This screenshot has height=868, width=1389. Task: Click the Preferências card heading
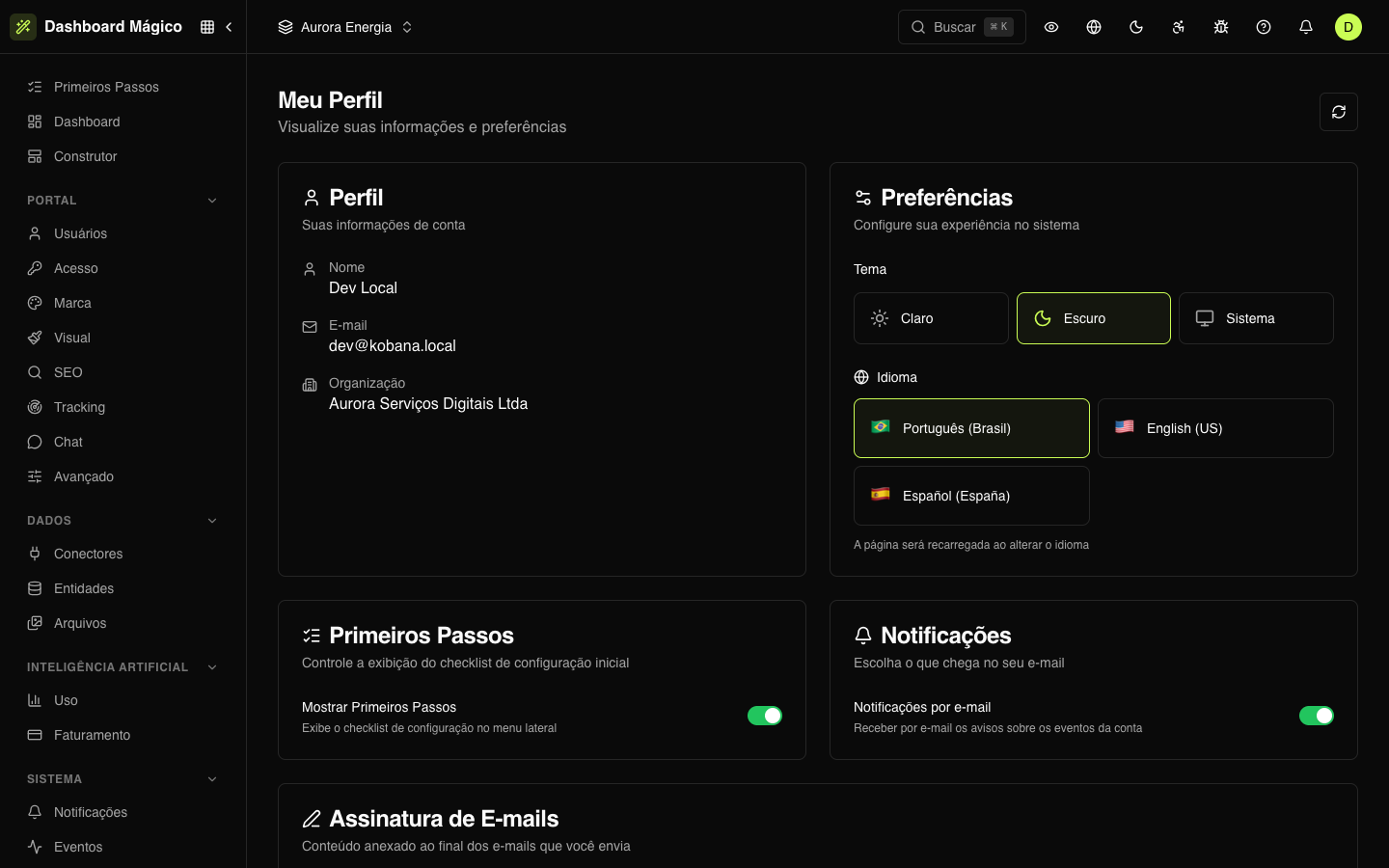coord(946,198)
